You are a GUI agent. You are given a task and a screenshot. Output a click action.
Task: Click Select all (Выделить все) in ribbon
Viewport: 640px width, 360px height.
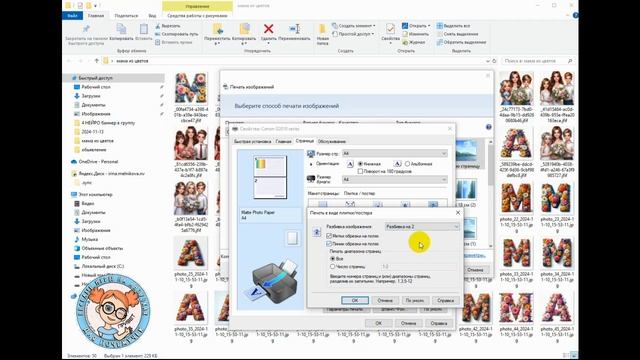click(453, 26)
